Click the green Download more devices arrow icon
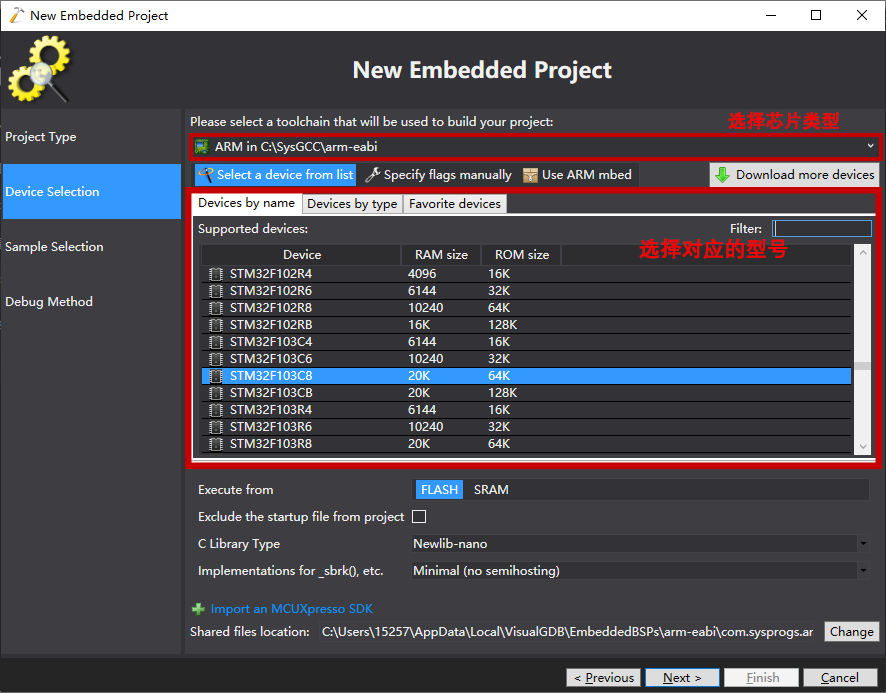Screen dimensions: 886x693 pyautogui.click(x=722, y=175)
